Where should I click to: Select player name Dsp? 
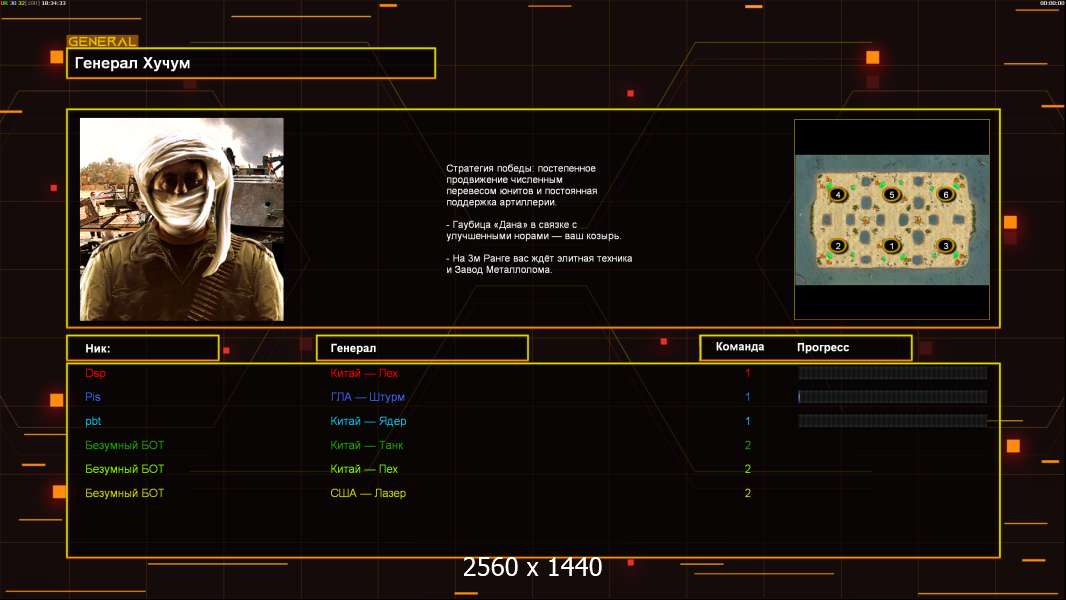[x=95, y=373]
